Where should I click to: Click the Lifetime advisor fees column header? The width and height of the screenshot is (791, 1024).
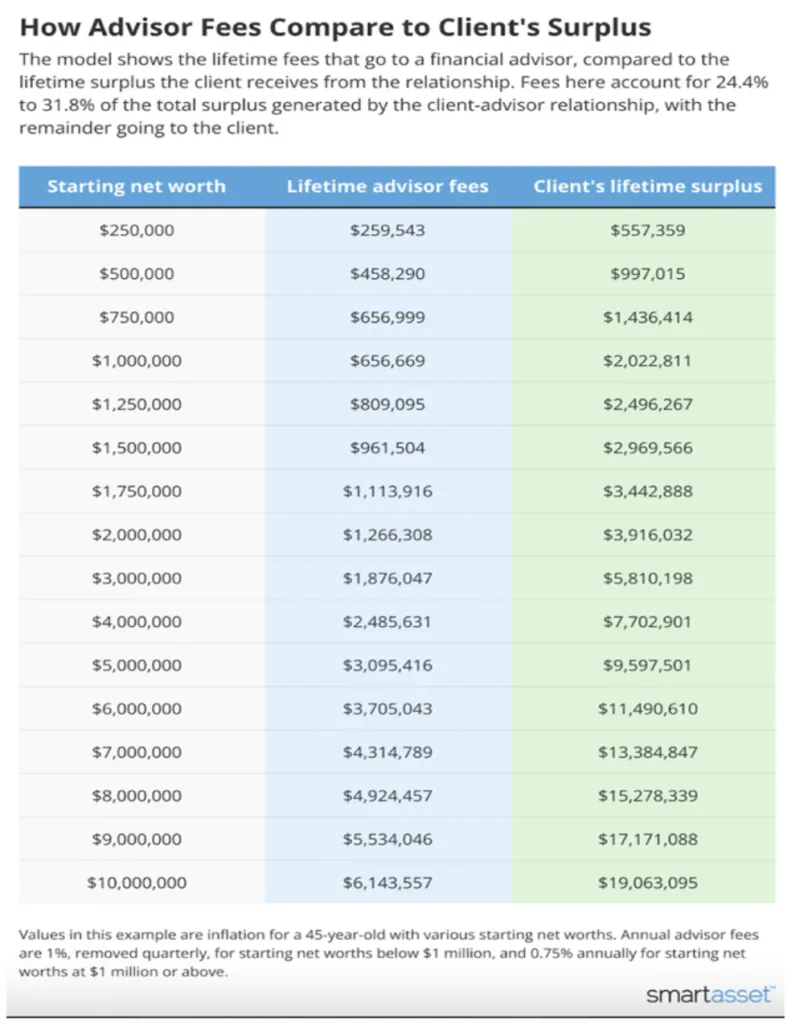[387, 186]
